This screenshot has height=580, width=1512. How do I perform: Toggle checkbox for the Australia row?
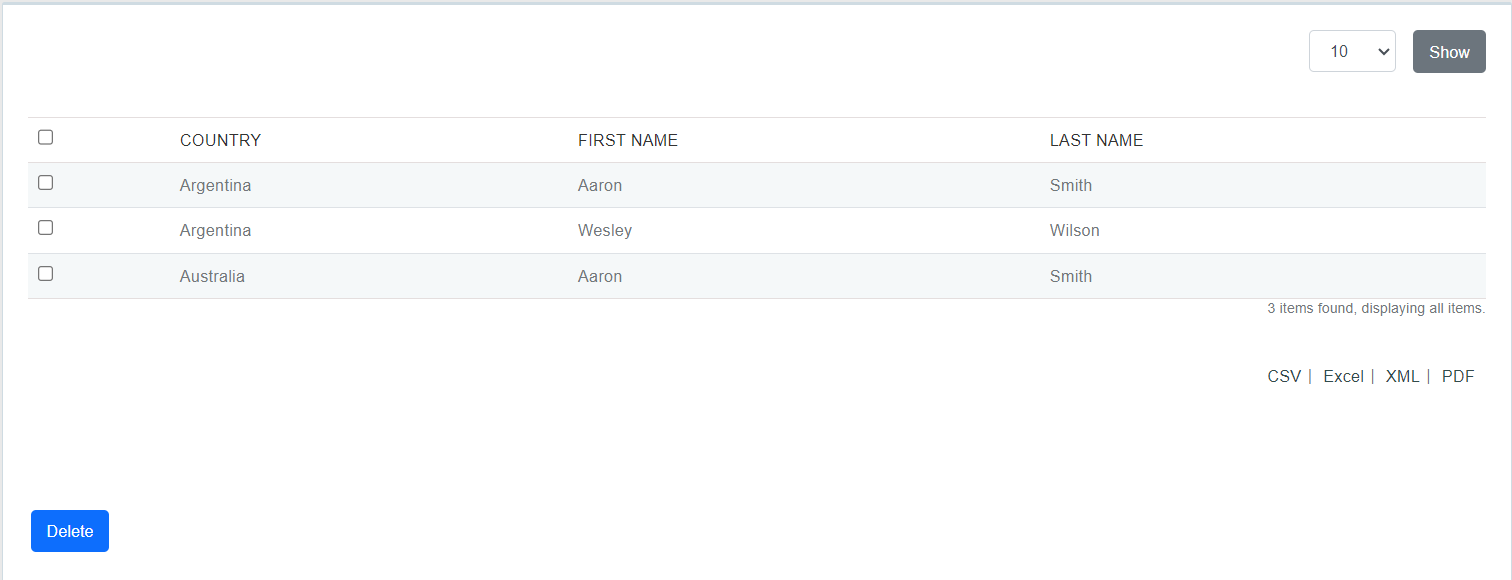(x=45, y=274)
